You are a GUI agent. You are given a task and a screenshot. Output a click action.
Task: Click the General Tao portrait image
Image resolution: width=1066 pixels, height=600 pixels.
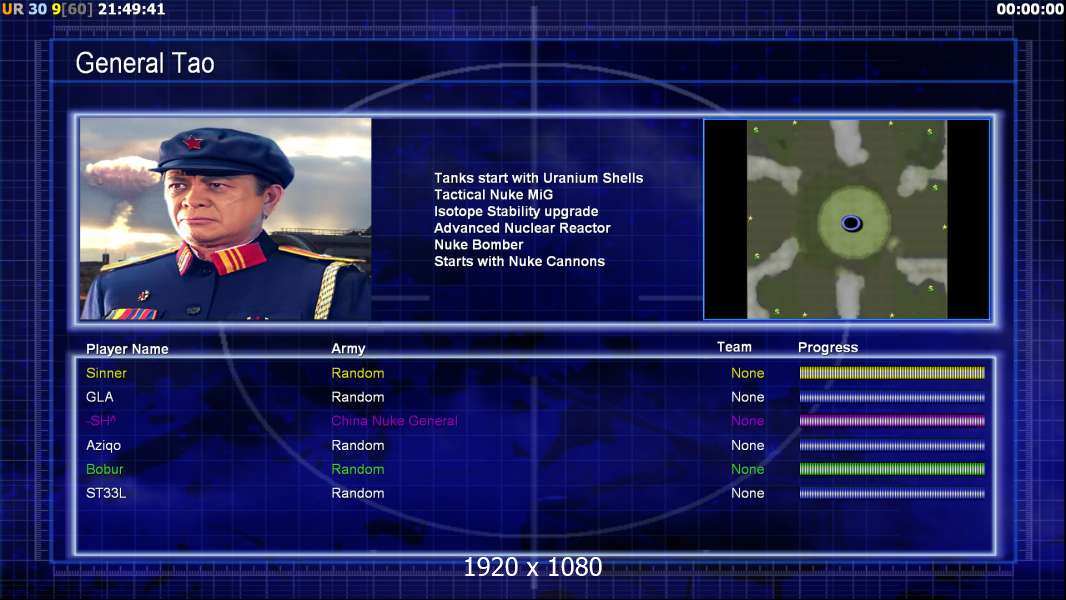click(x=226, y=219)
